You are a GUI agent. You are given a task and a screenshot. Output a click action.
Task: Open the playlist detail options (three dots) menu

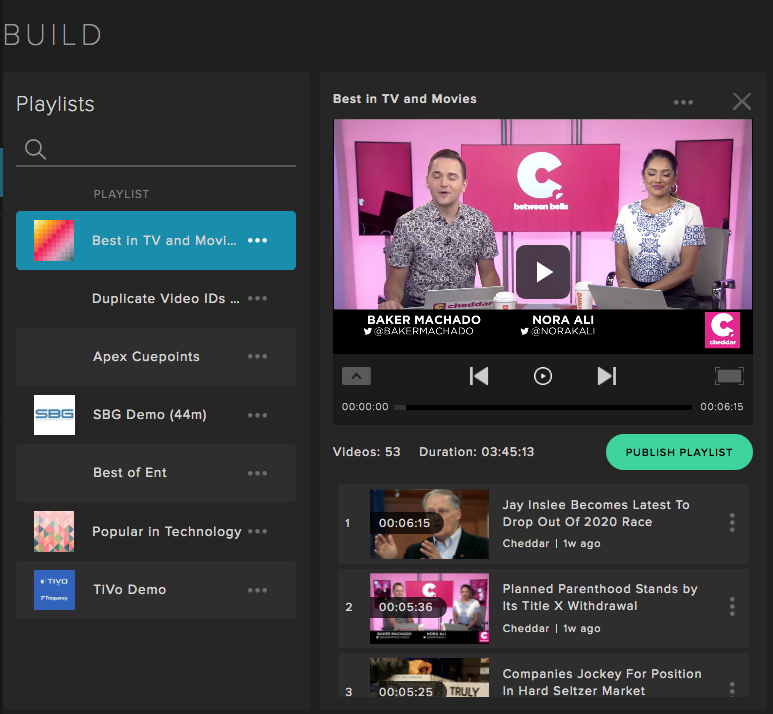(x=683, y=102)
